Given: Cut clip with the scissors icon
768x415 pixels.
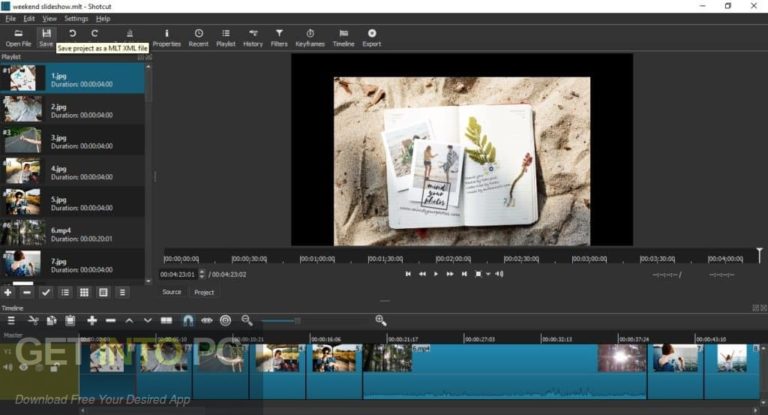Looking at the screenshot, I should pyautogui.click(x=33, y=320).
